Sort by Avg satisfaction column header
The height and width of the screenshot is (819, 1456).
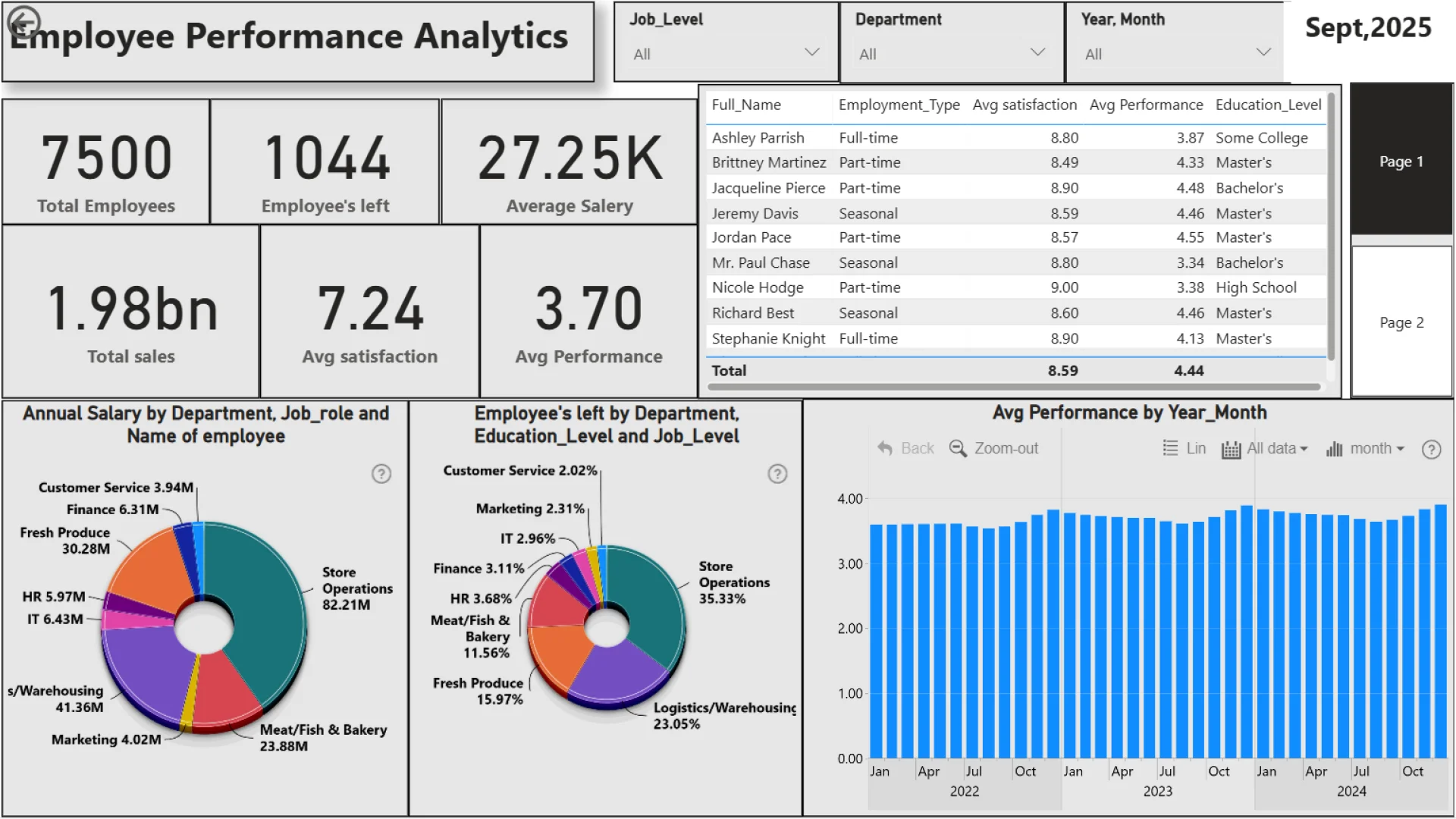point(1024,105)
